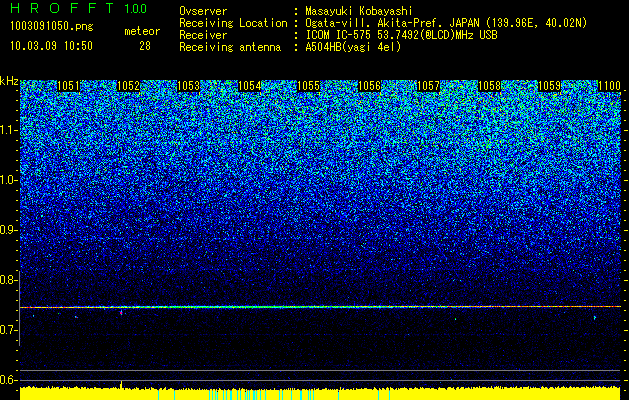Click the yellow signal spike near 1052

[121, 384]
